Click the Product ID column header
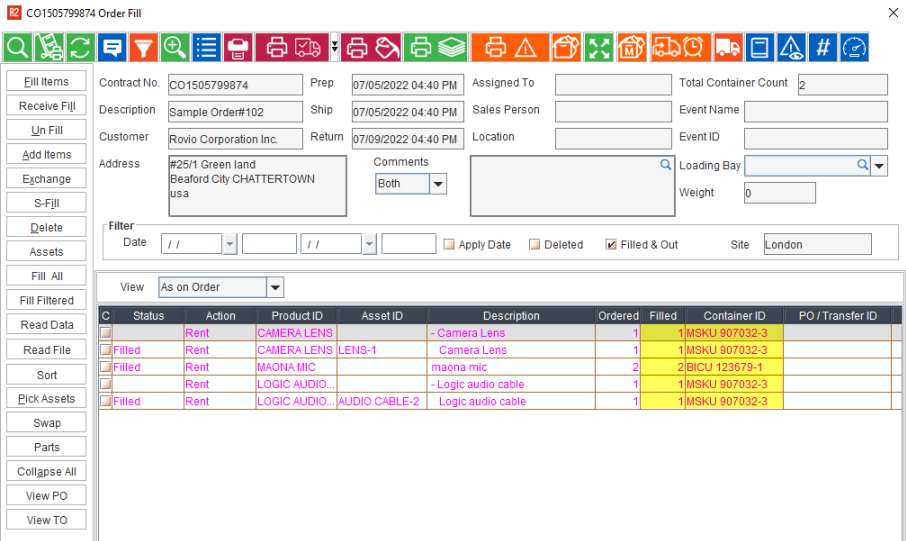Viewport: 906px width, 541px height. (297, 316)
